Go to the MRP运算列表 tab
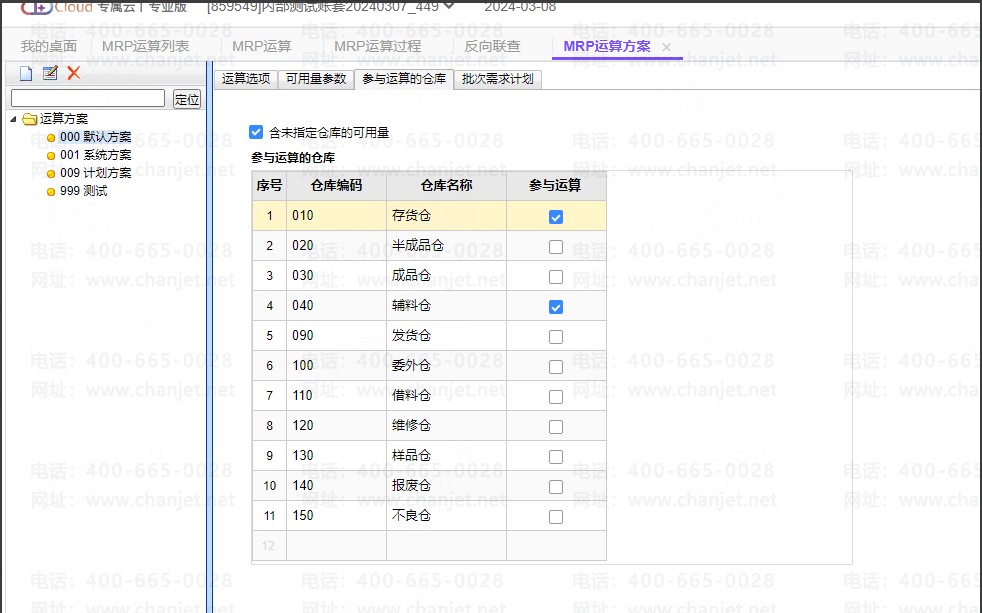This screenshot has height=613, width=982. pos(145,46)
